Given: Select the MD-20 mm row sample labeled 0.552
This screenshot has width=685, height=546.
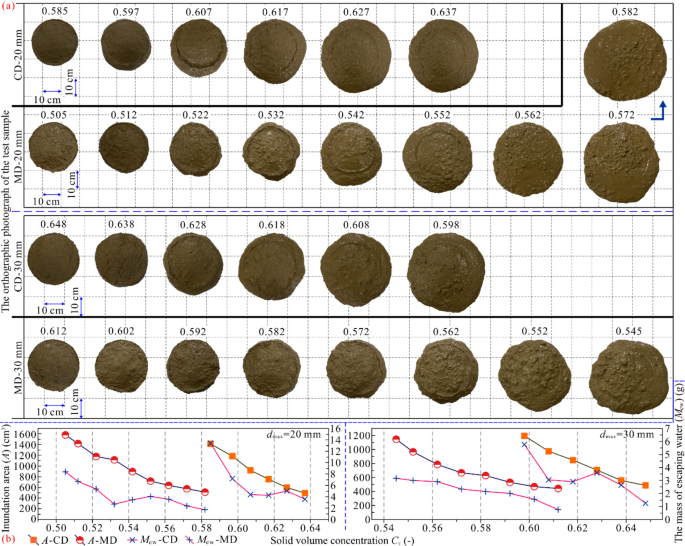Looking at the screenshot, I should coord(437,157).
